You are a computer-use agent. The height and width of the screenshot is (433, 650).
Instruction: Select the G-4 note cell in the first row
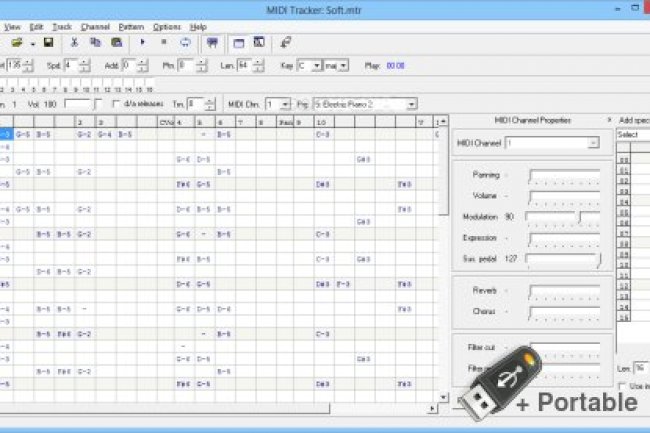coord(104,135)
